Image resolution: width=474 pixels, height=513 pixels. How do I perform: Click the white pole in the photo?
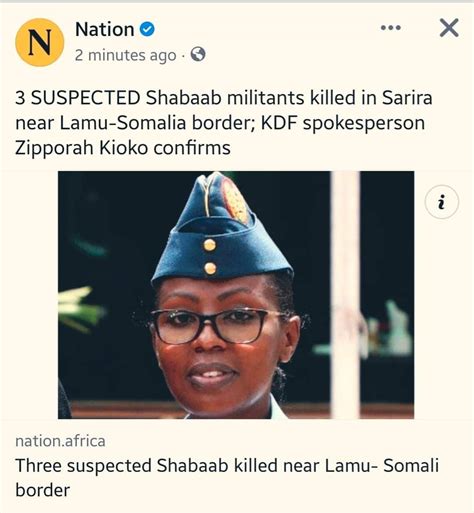coord(345,295)
